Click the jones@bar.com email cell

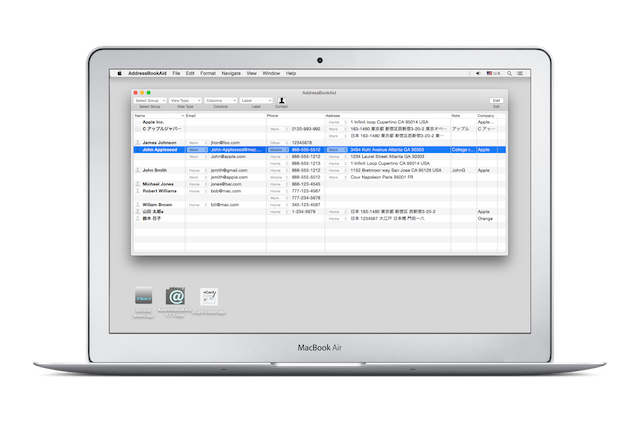point(226,184)
